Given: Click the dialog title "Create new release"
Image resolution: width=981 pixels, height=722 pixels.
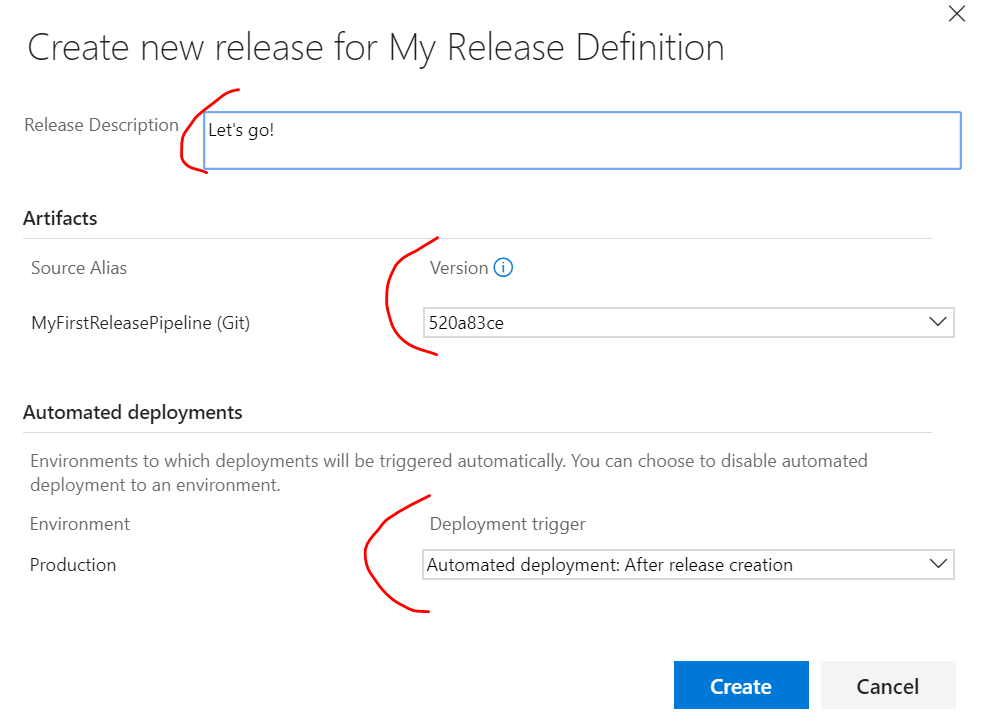Looking at the screenshot, I should 375,48.
